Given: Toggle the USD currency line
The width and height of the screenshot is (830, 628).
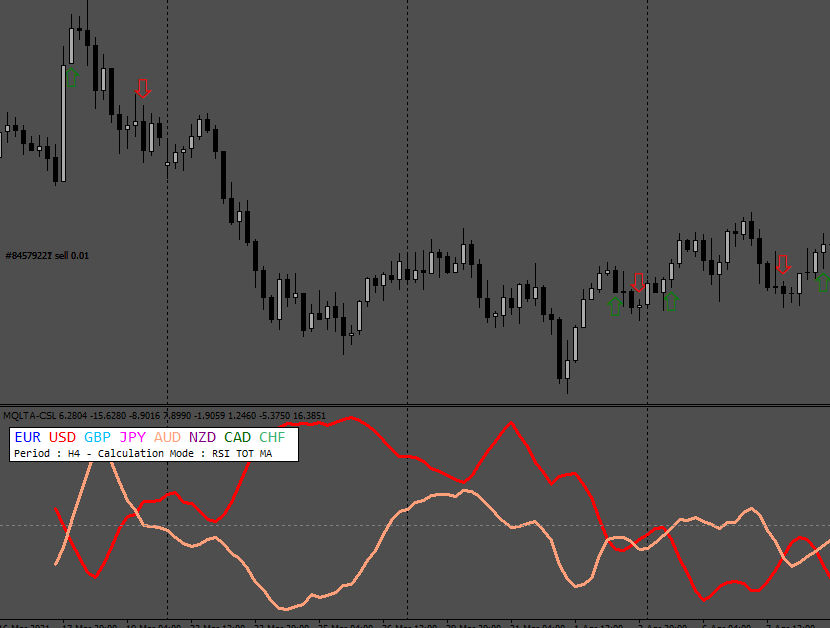Looking at the screenshot, I should coord(62,437).
